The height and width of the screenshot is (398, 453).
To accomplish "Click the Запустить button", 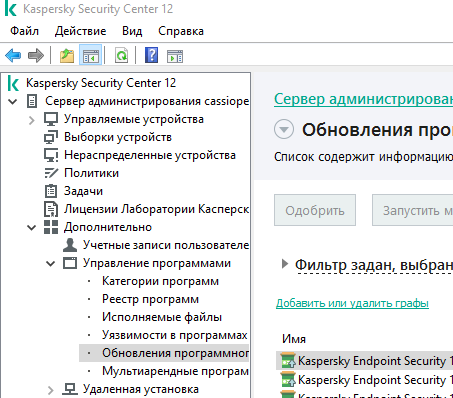I will pyautogui.click(x=413, y=210).
